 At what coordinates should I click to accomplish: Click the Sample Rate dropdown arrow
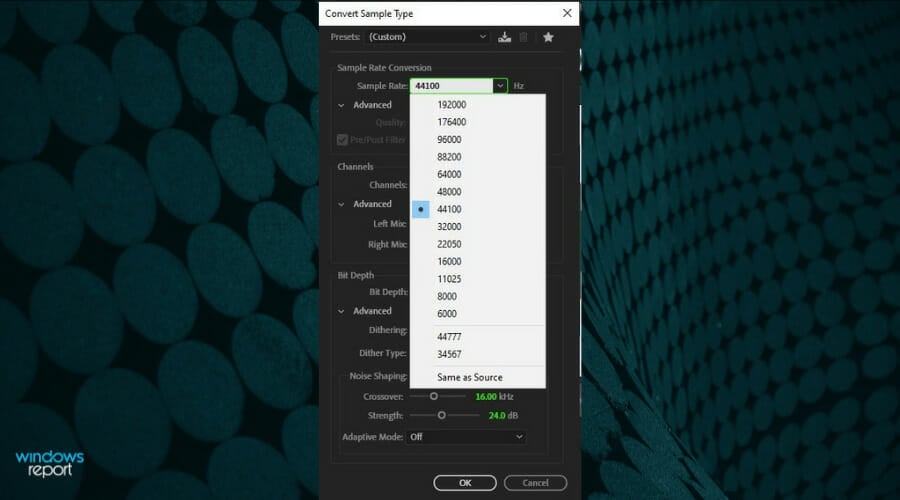500,86
